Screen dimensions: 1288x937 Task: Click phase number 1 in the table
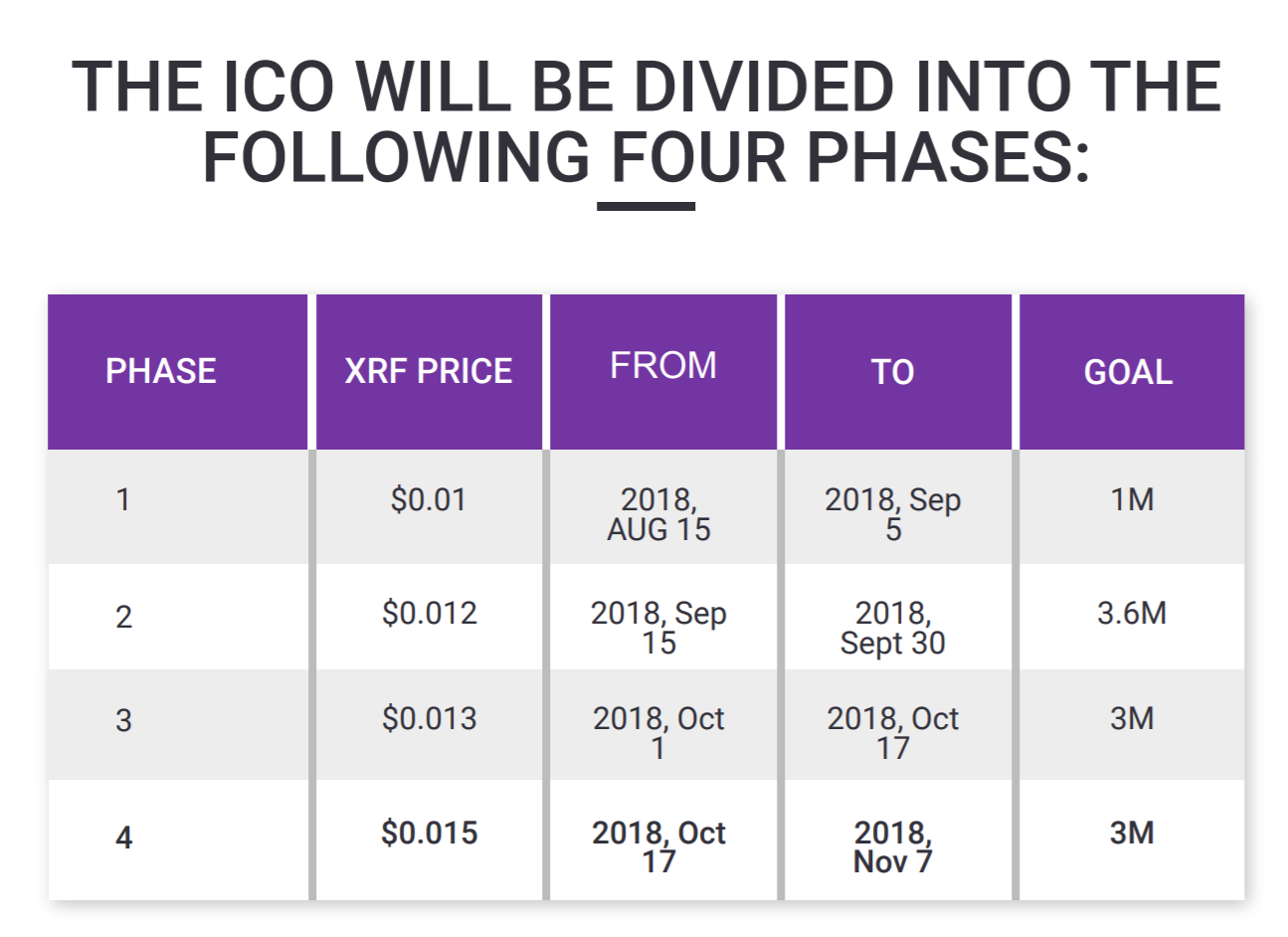(x=123, y=499)
